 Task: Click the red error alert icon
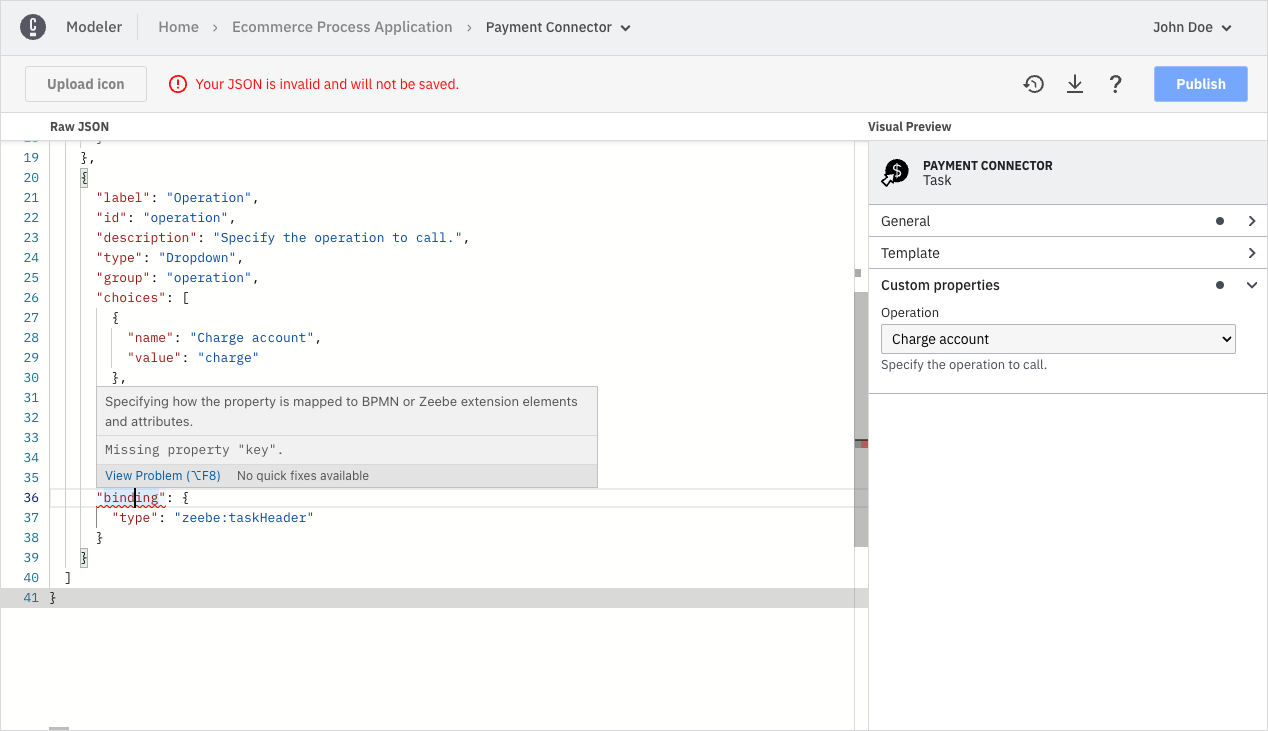point(178,84)
